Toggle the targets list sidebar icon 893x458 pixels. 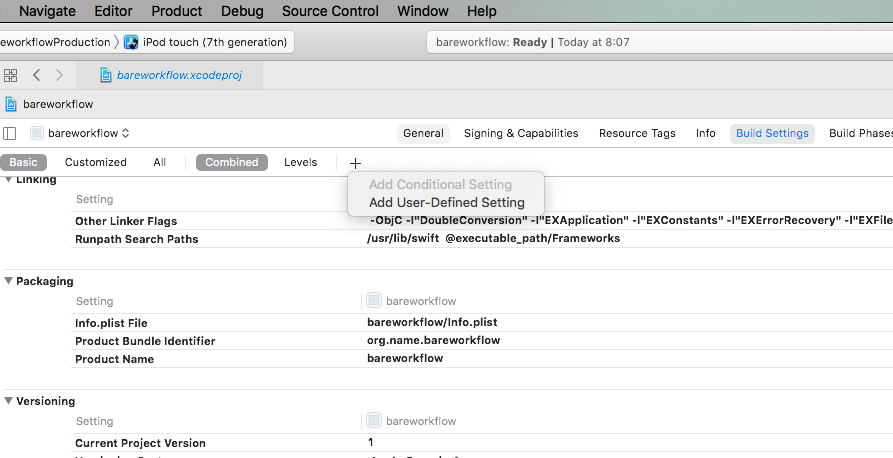coord(10,133)
